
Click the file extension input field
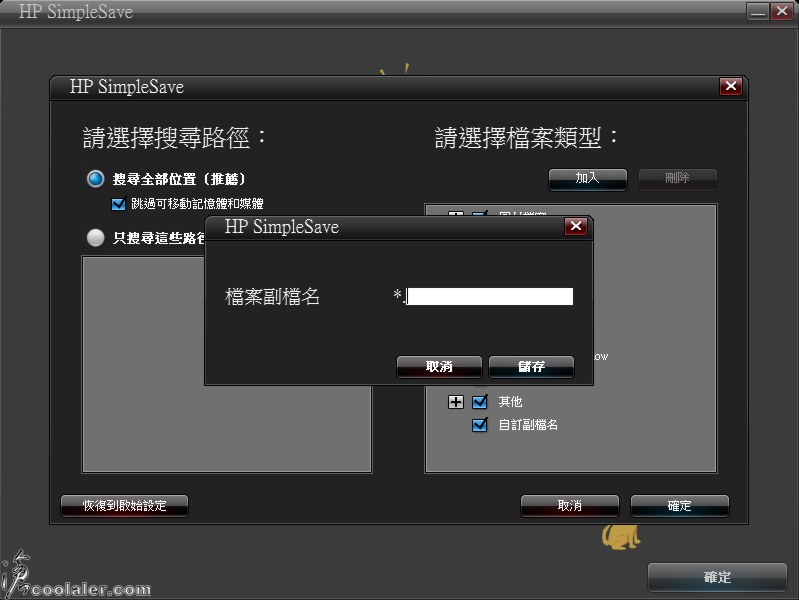[490, 297]
